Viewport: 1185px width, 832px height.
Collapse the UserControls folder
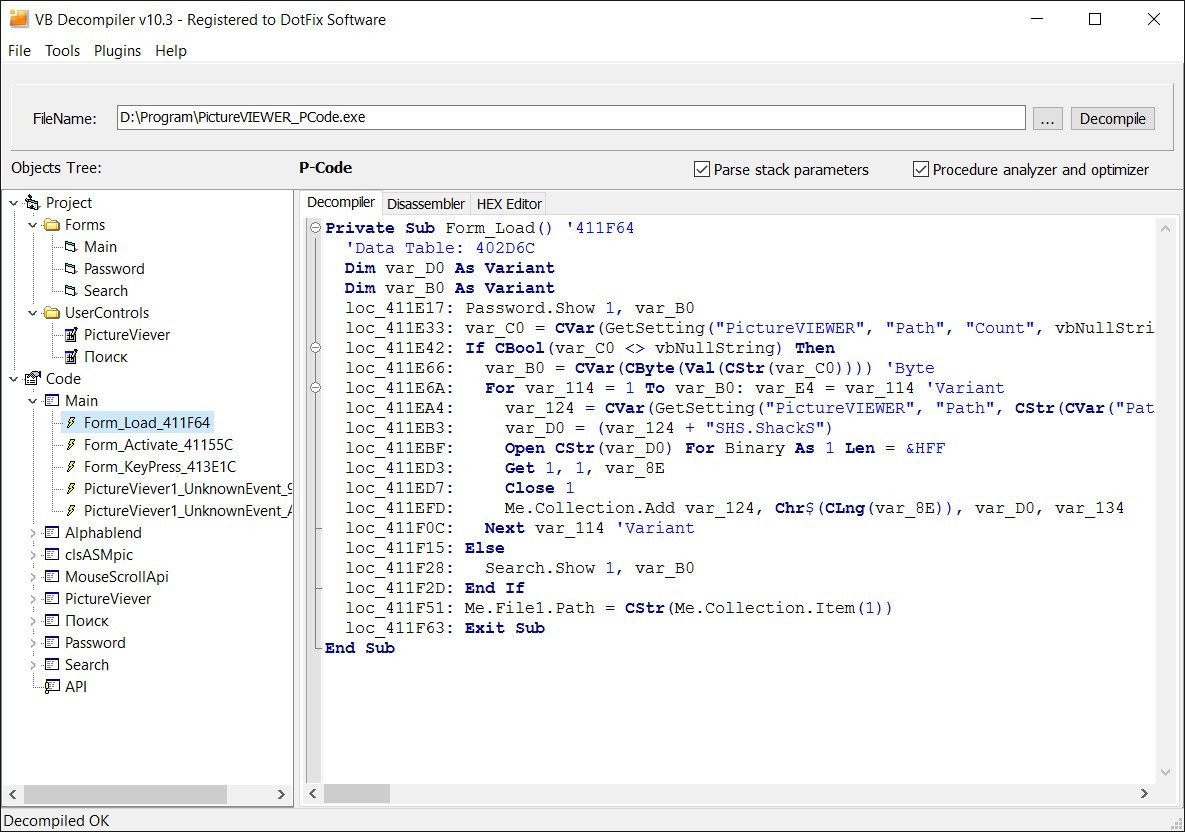(31, 312)
